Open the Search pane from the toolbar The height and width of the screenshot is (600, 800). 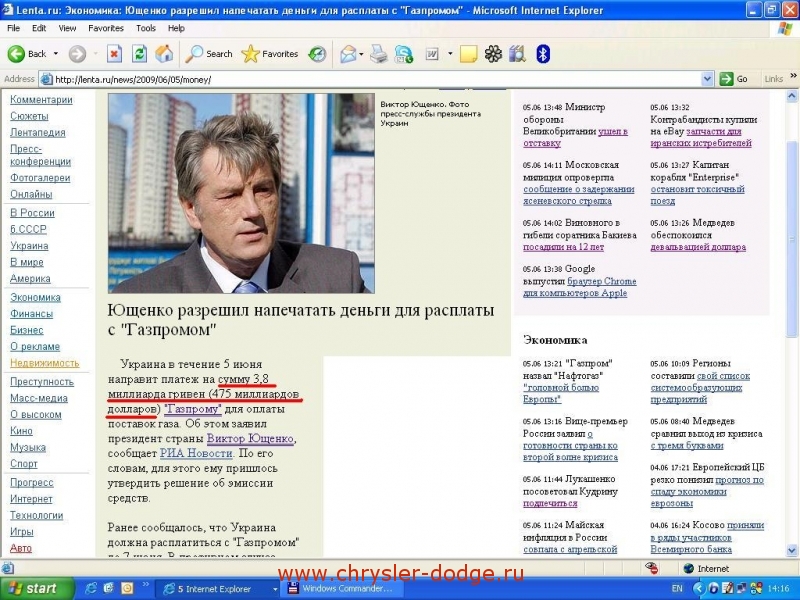[x=209, y=54]
